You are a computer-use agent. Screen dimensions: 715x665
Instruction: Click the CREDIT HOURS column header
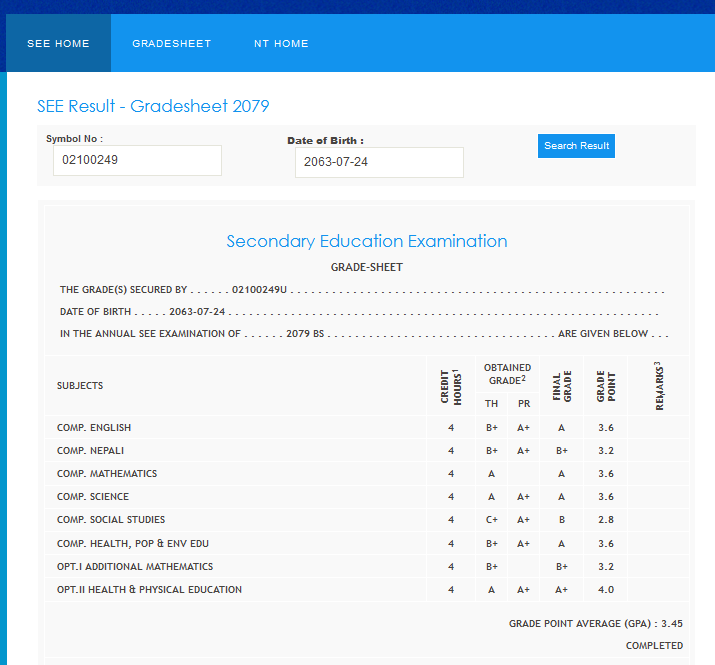click(450, 386)
